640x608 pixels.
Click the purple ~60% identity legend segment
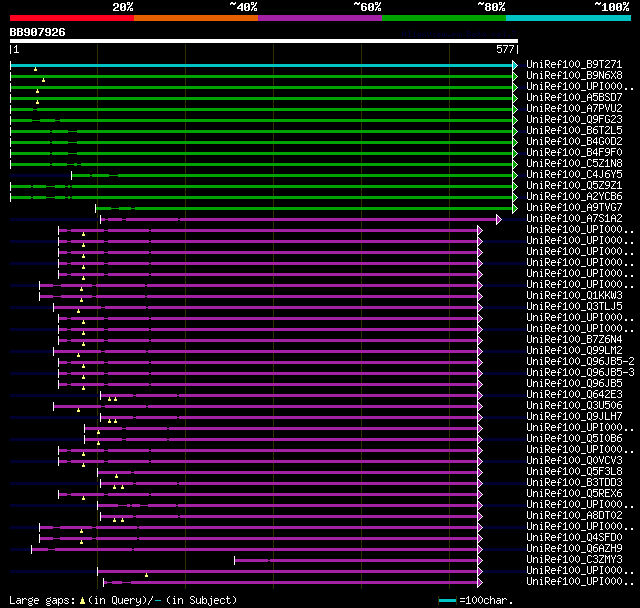[320, 18]
